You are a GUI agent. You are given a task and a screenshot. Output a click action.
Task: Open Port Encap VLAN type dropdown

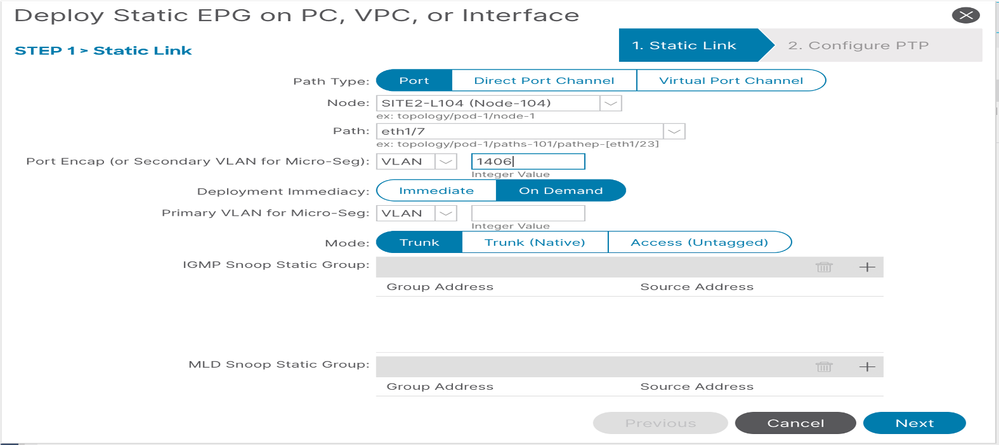[x=445, y=161]
